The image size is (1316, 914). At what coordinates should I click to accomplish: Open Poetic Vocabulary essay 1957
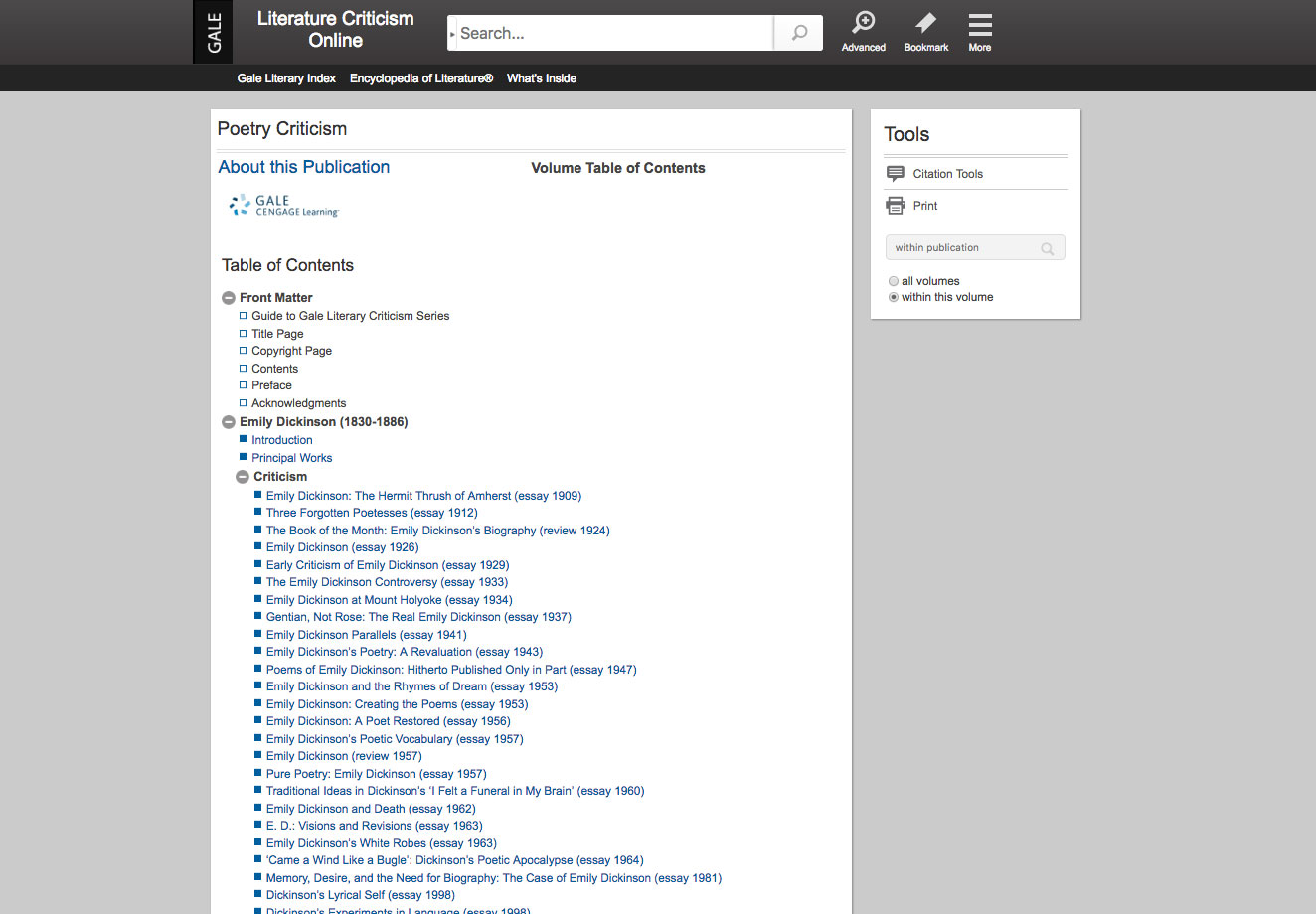click(x=395, y=739)
